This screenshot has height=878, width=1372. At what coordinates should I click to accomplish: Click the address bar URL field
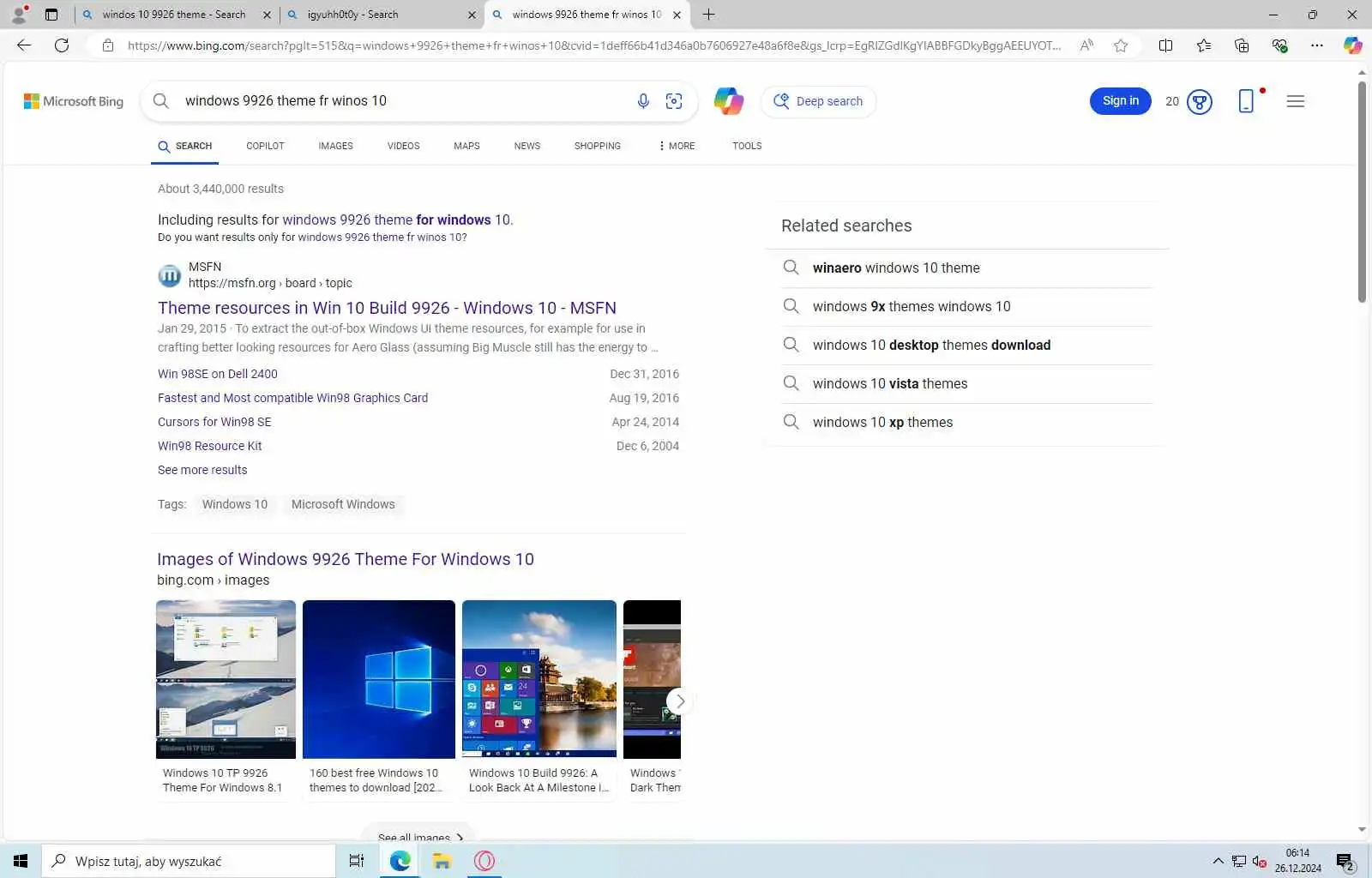pos(593,45)
